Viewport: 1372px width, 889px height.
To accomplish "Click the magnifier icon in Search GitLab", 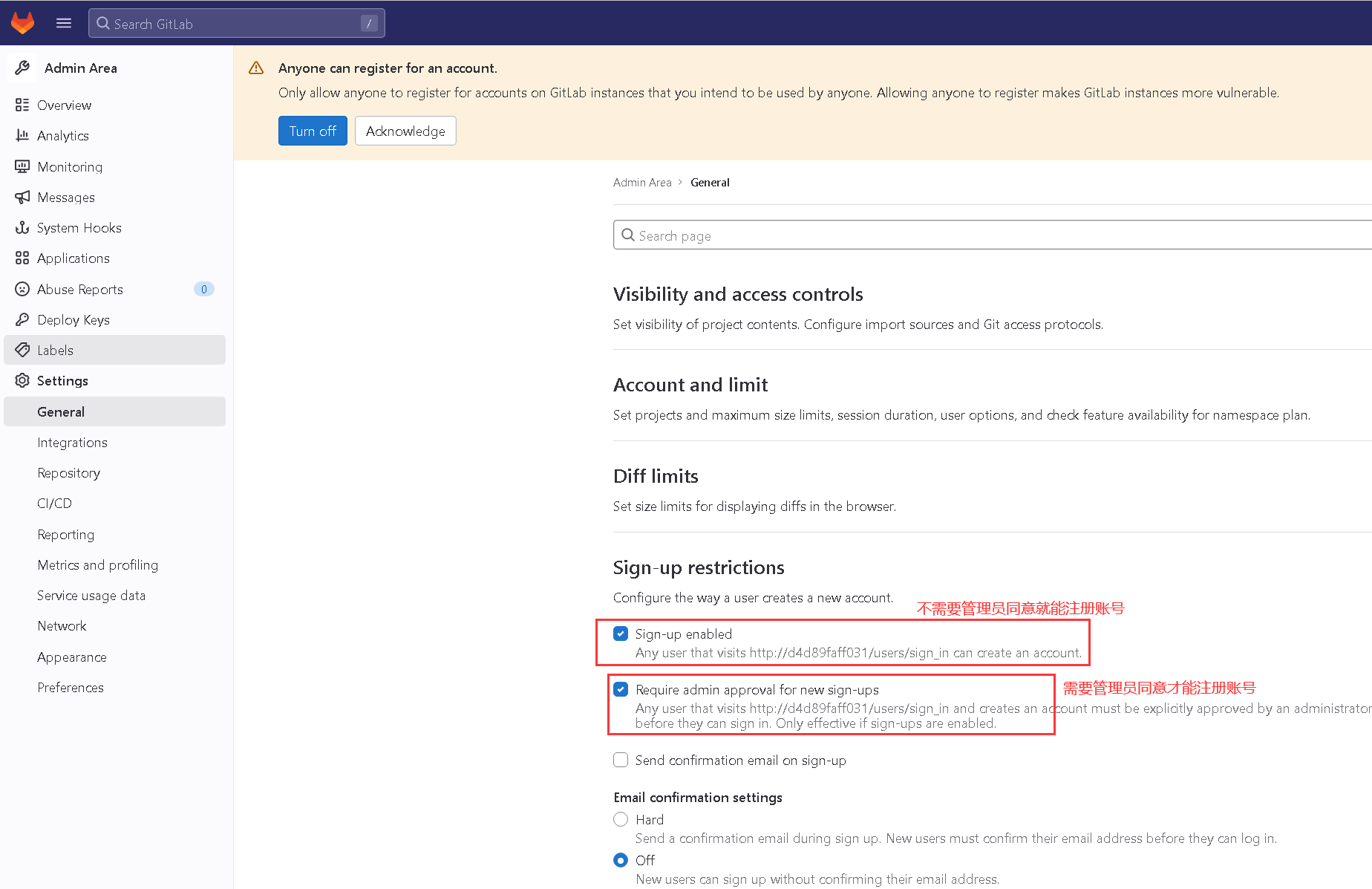I will coord(103,23).
